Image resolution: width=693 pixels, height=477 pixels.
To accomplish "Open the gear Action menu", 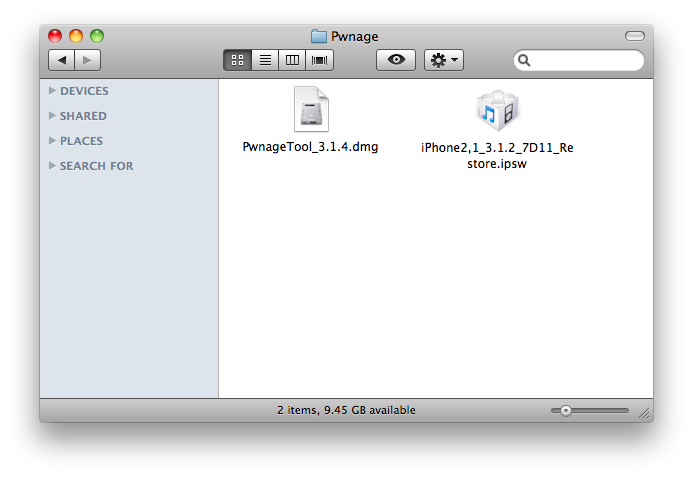I will [x=444, y=60].
